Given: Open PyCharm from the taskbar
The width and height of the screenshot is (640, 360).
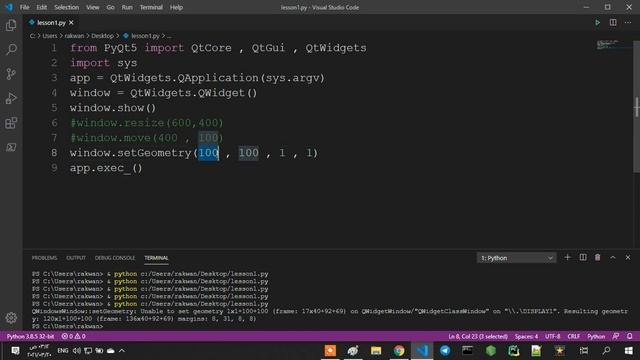Looking at the screenshot, I should (x=513, y=351).
